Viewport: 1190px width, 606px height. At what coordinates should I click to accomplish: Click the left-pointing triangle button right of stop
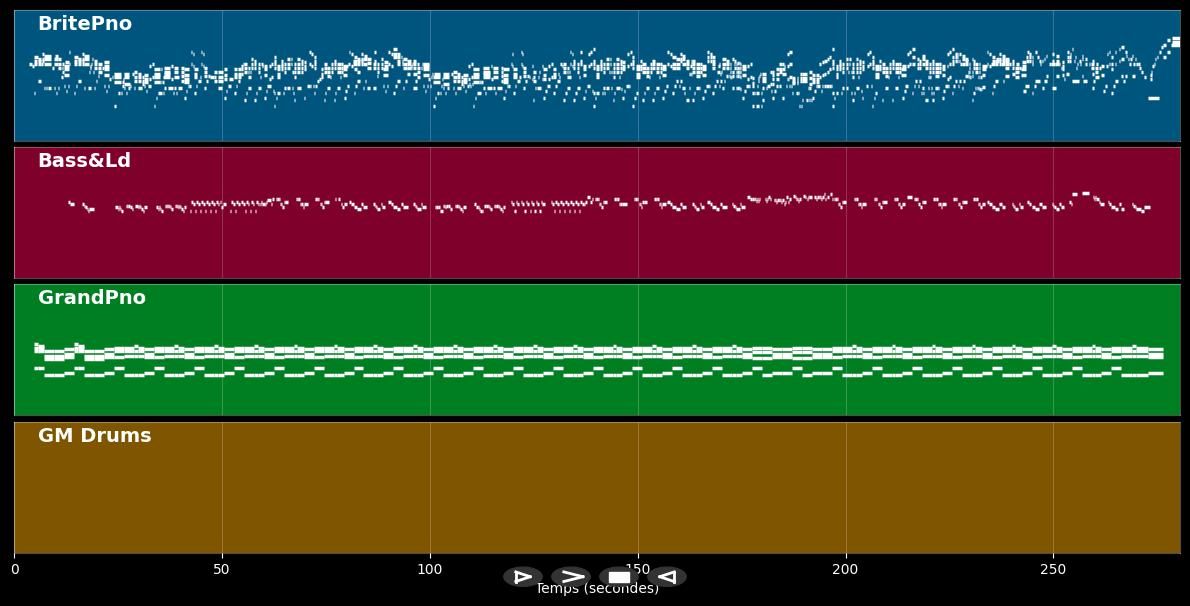coord(667,577)
